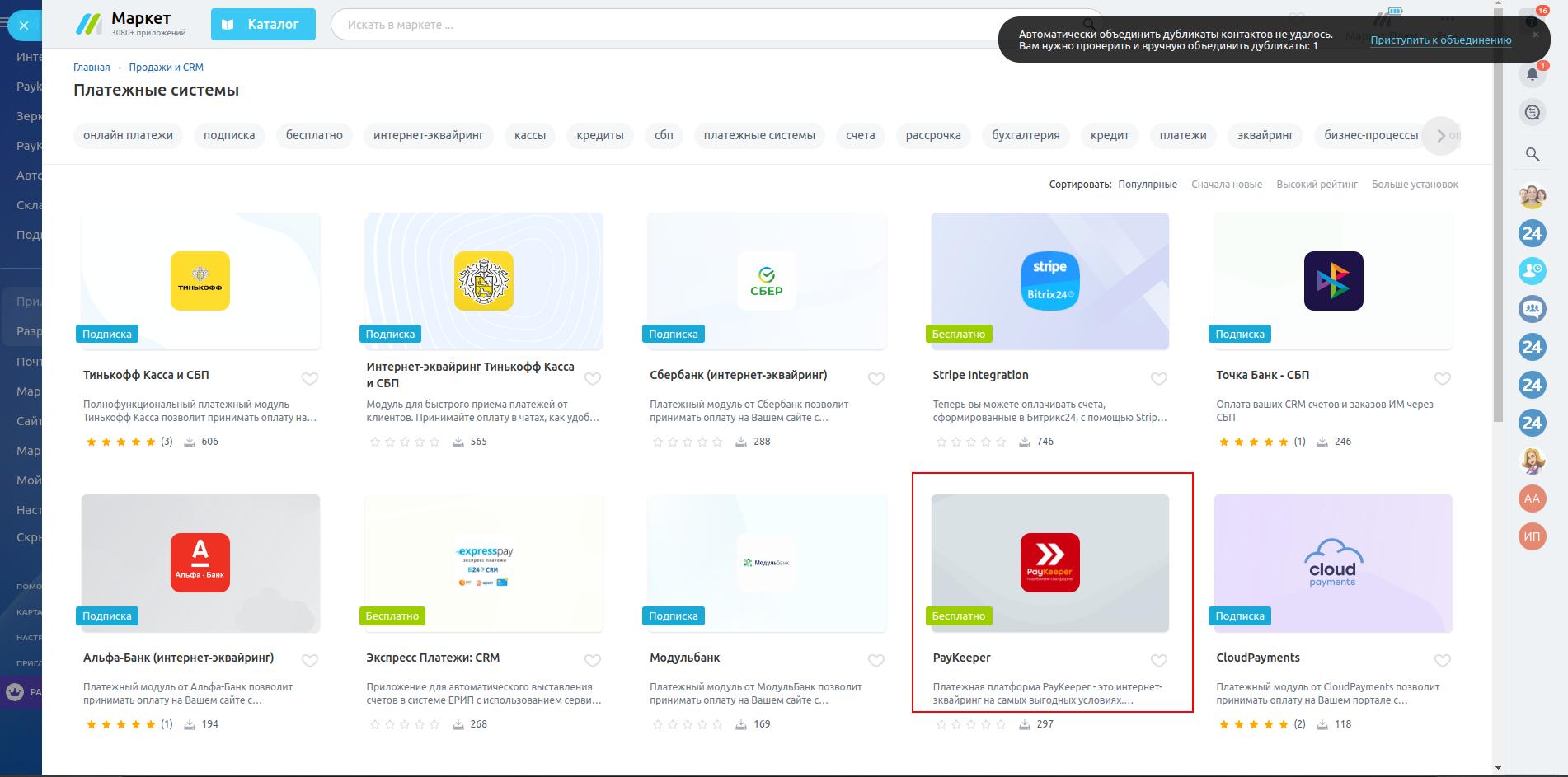Expand tag list with right chevron arrow
This screenshot has width=1568, height=777.
(1440, 136)
